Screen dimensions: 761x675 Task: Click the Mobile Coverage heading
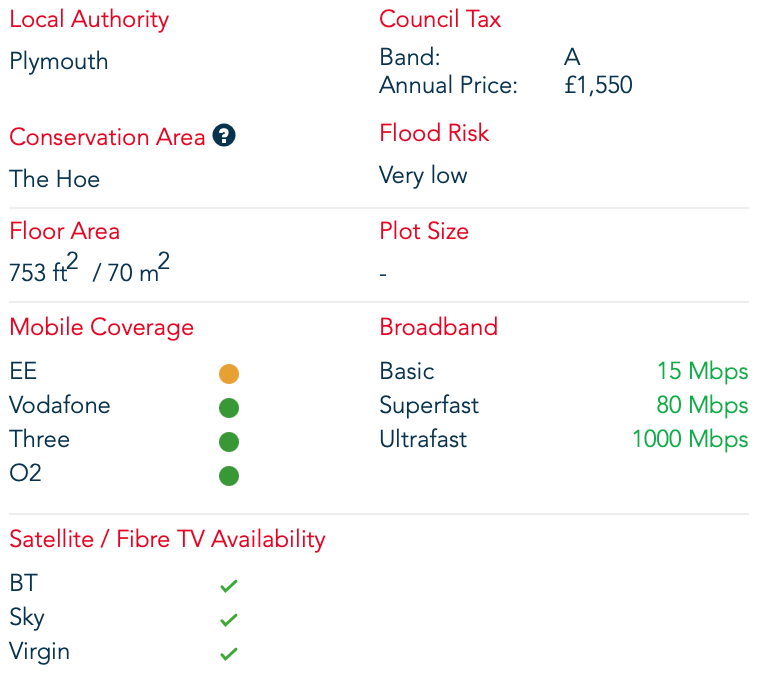[x=101, y=327]
